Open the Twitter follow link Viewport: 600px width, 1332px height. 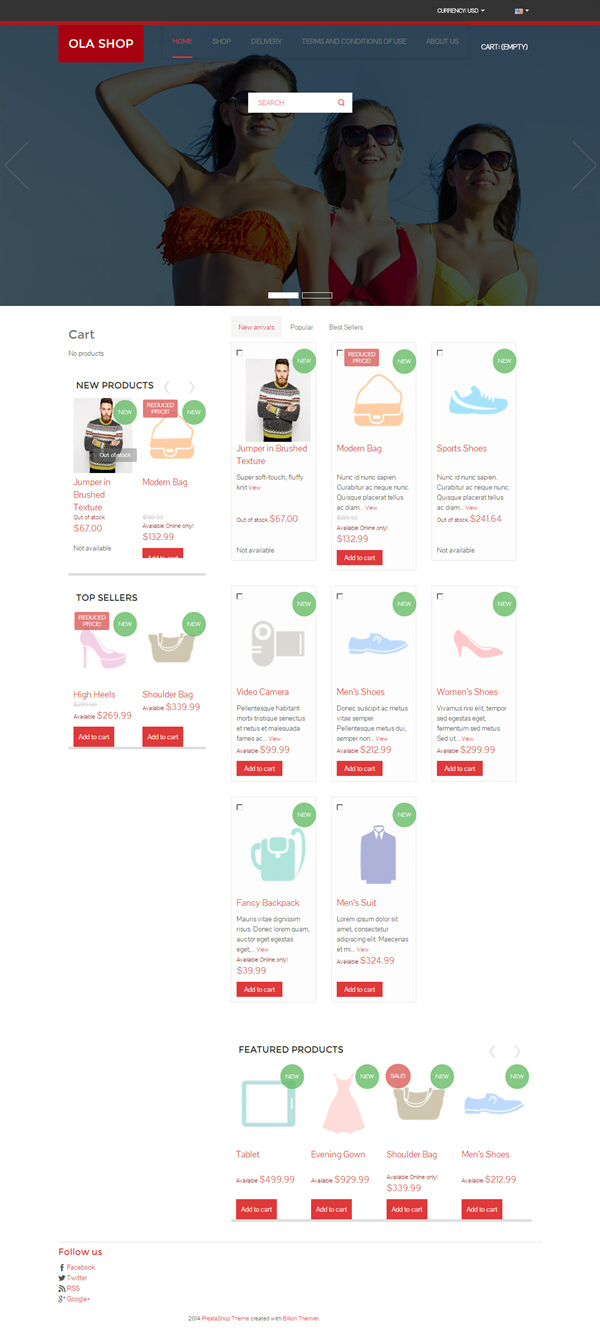point(76,1278)
